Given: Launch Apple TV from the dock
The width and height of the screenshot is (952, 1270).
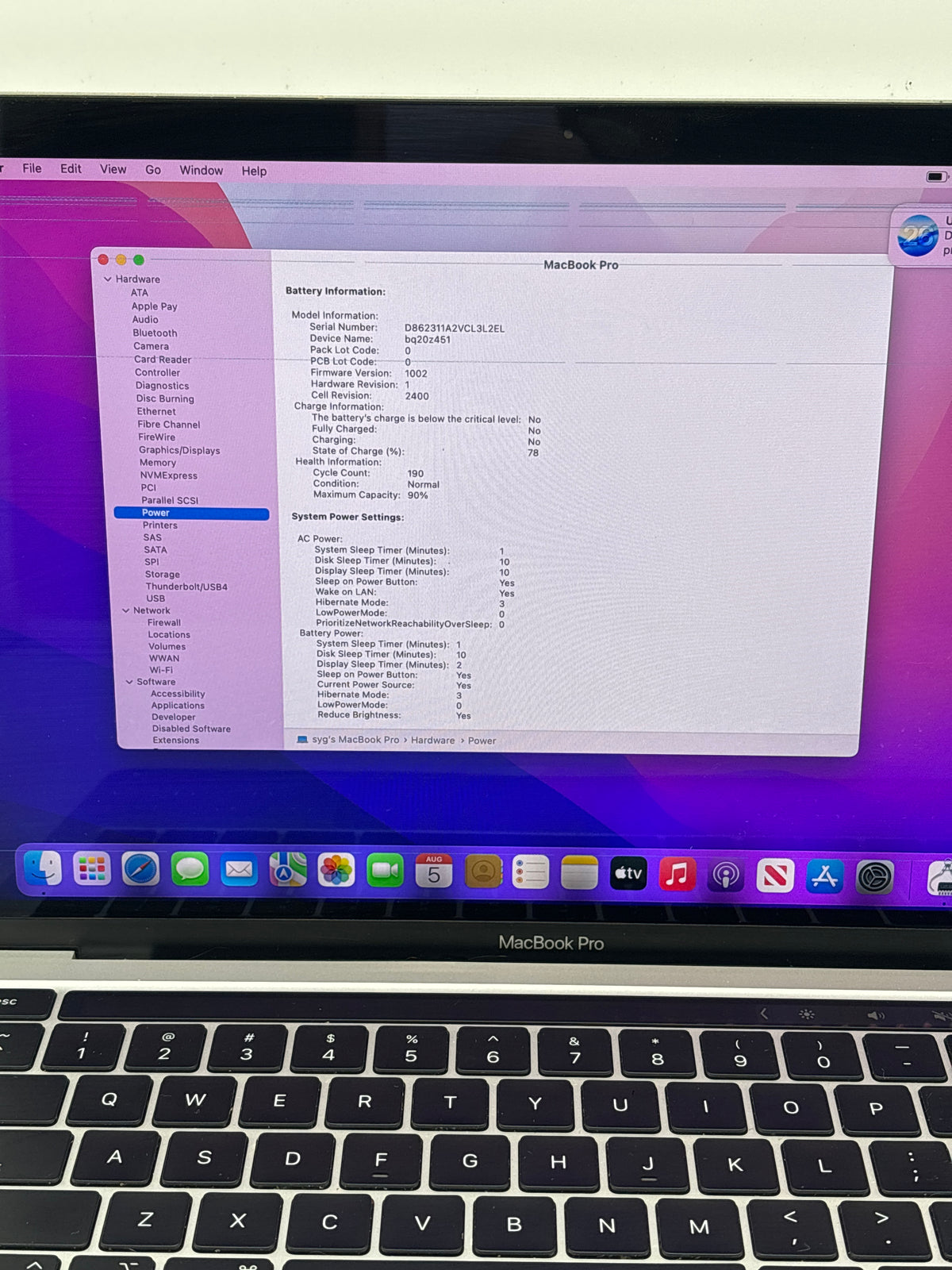Looking at the screenshot, I should click(628, 874).
